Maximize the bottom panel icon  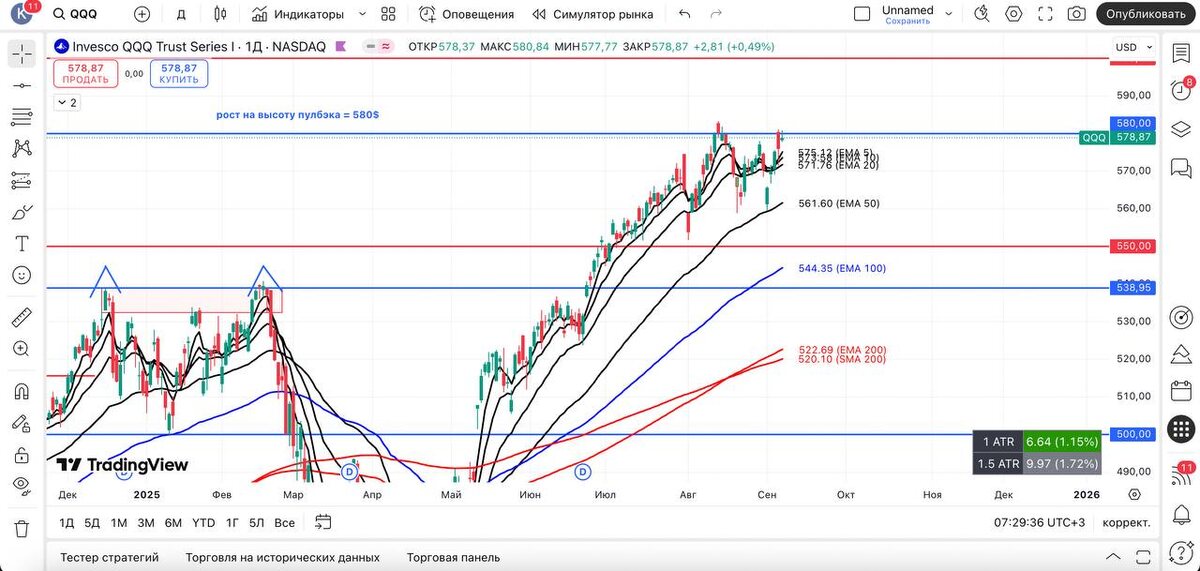coord(1141,557)
